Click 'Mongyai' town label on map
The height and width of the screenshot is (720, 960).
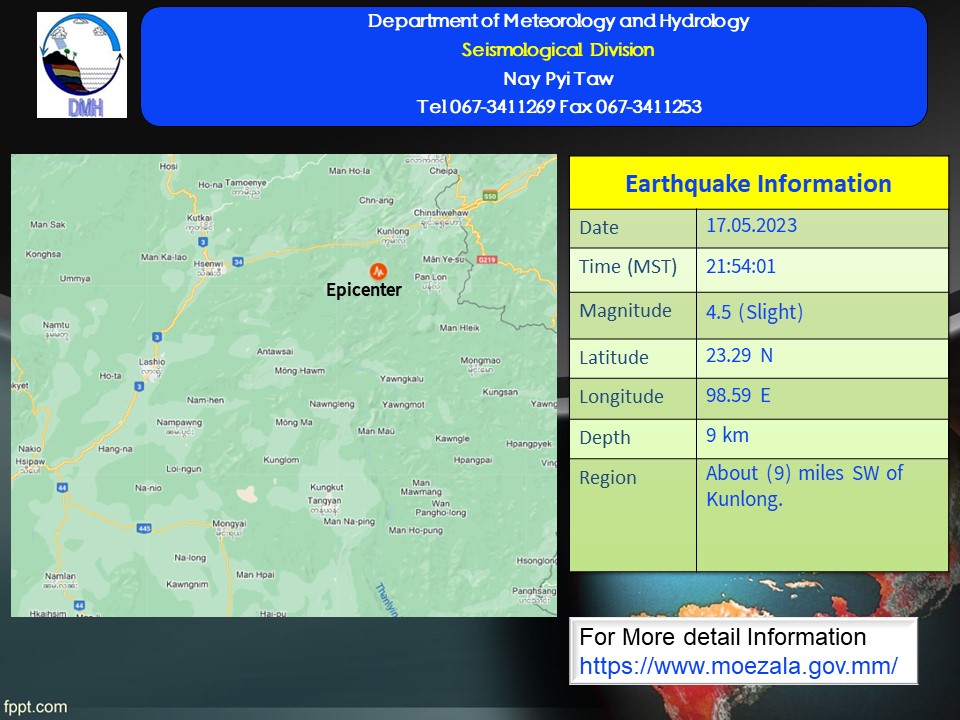[x=229, y=523]
